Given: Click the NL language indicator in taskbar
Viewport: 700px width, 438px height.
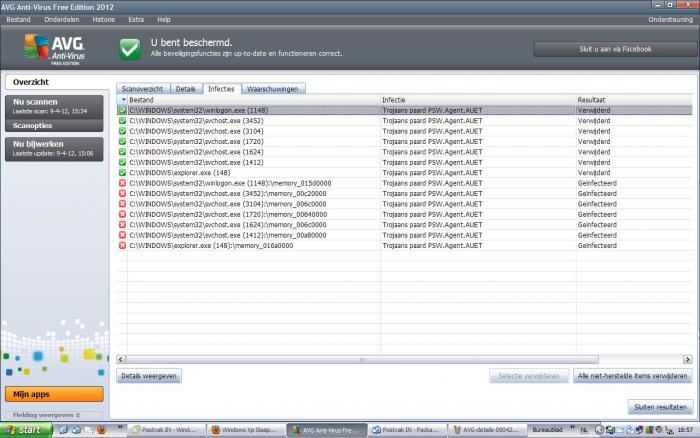Looking at the screenshot, I should point(584,430).
